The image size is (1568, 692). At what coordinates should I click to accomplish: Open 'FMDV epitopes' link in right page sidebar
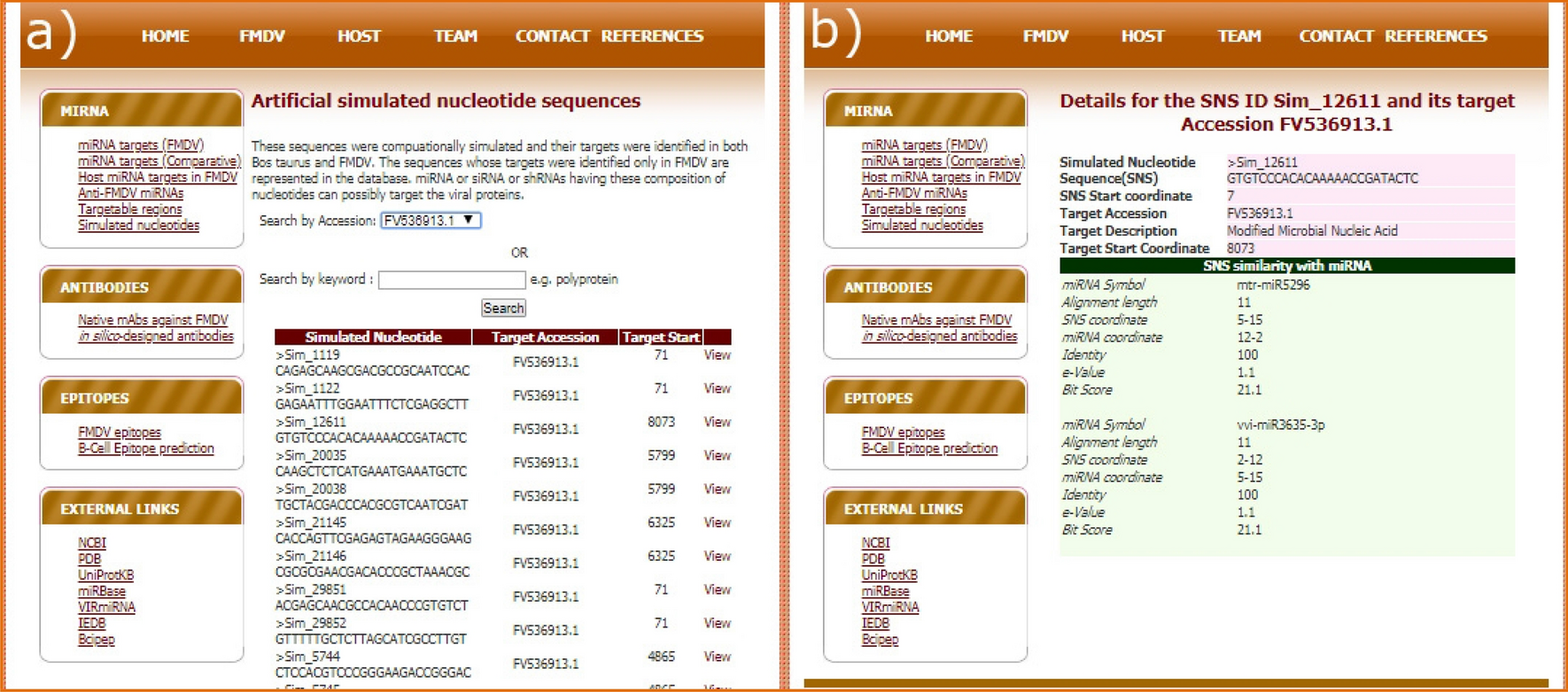(x=904, y=433)
